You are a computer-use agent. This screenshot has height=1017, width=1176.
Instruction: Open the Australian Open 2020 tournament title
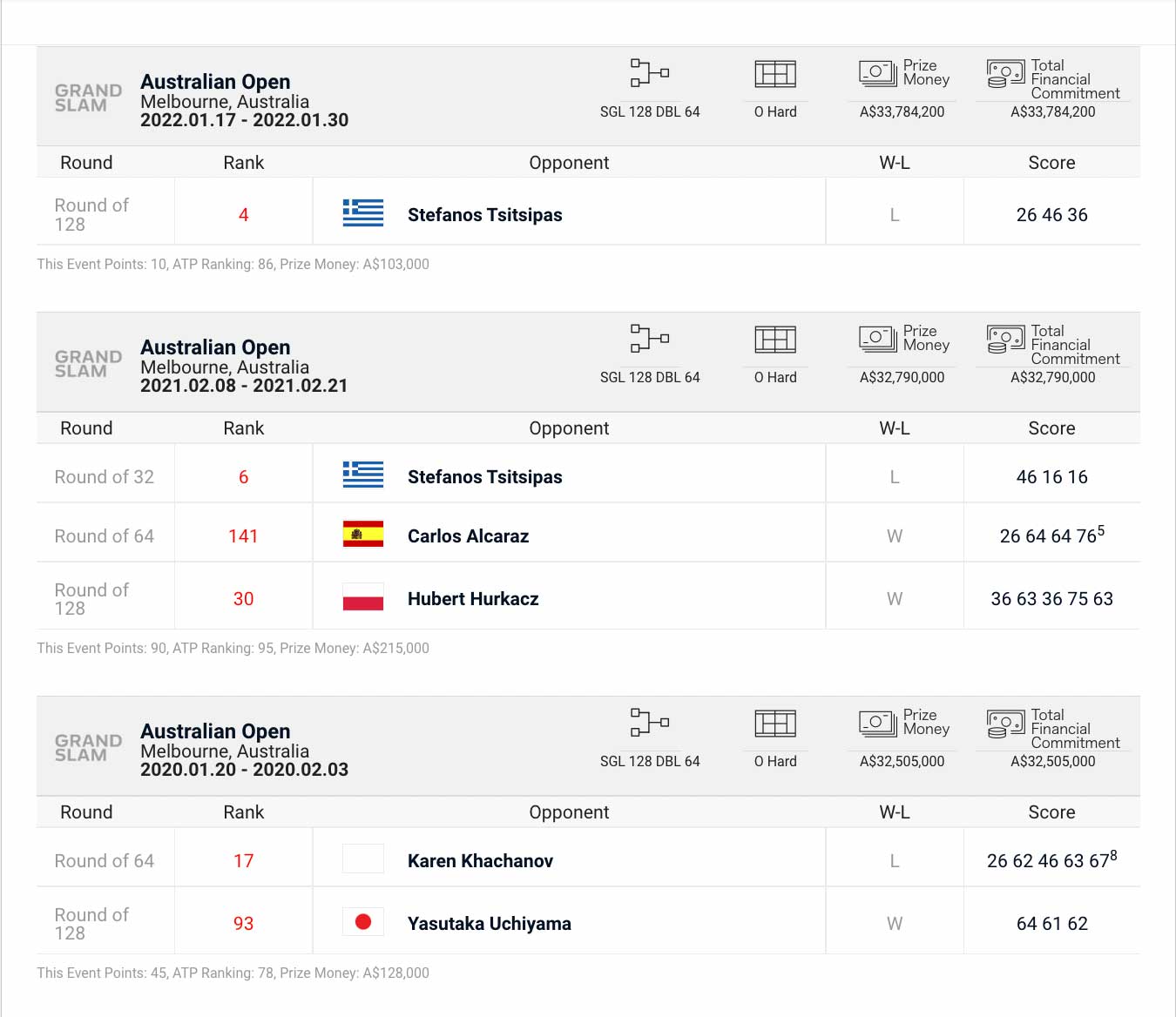[215, 731]
